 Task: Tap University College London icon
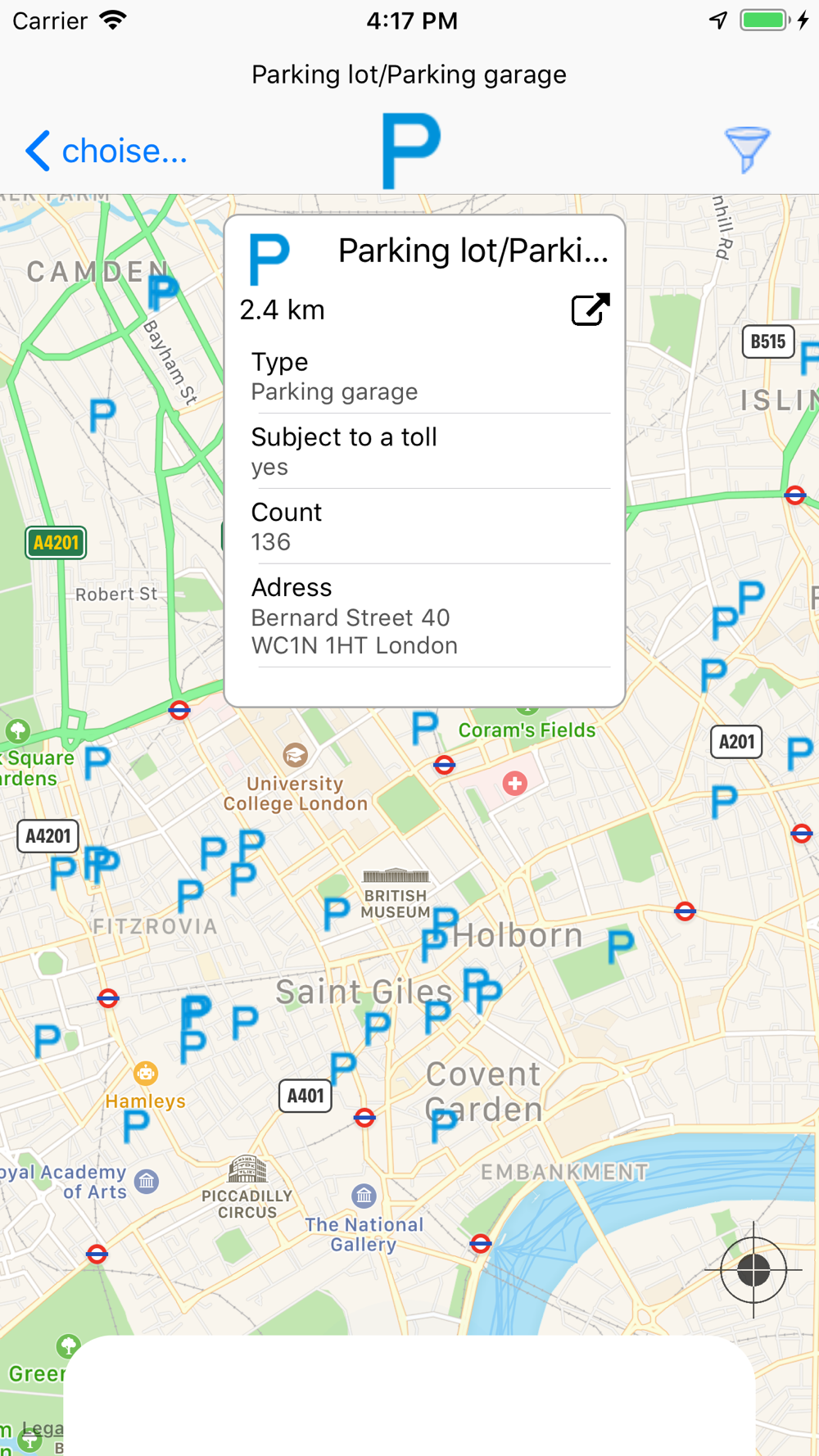(x=295, y=755)
